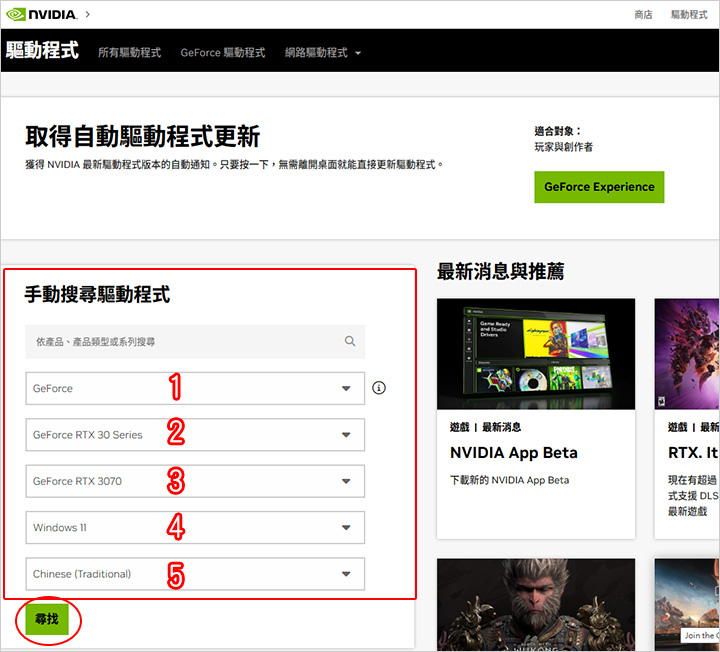
Task: Open the Windows 11 OS dropdown
Action: (195, 528)
